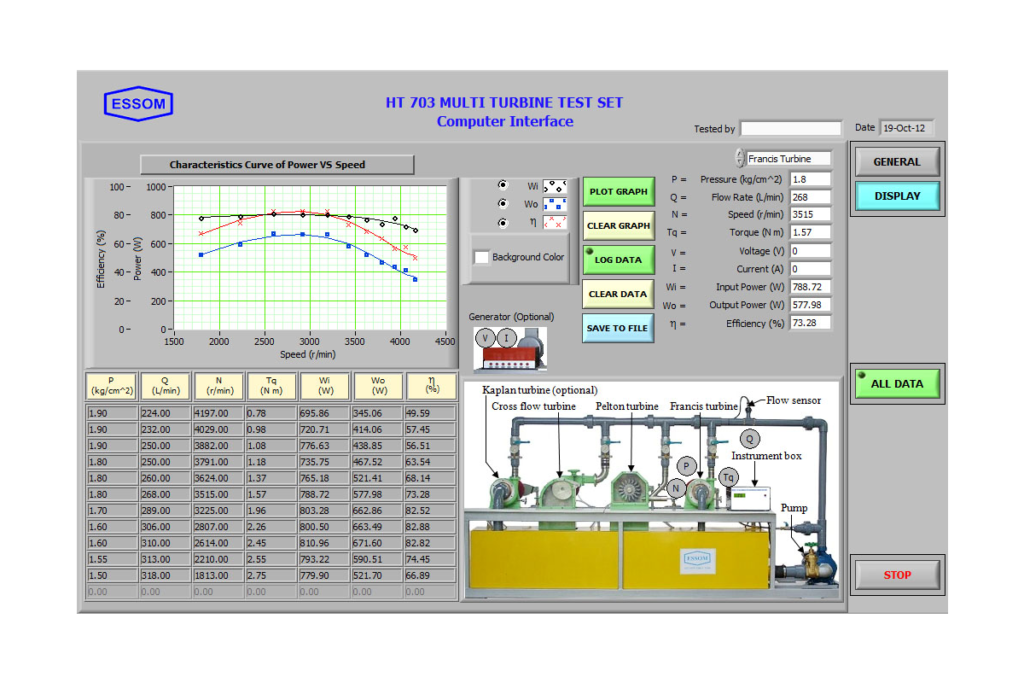
Task: Switch to the DISPLAY tab
Action: coord(897,197)
